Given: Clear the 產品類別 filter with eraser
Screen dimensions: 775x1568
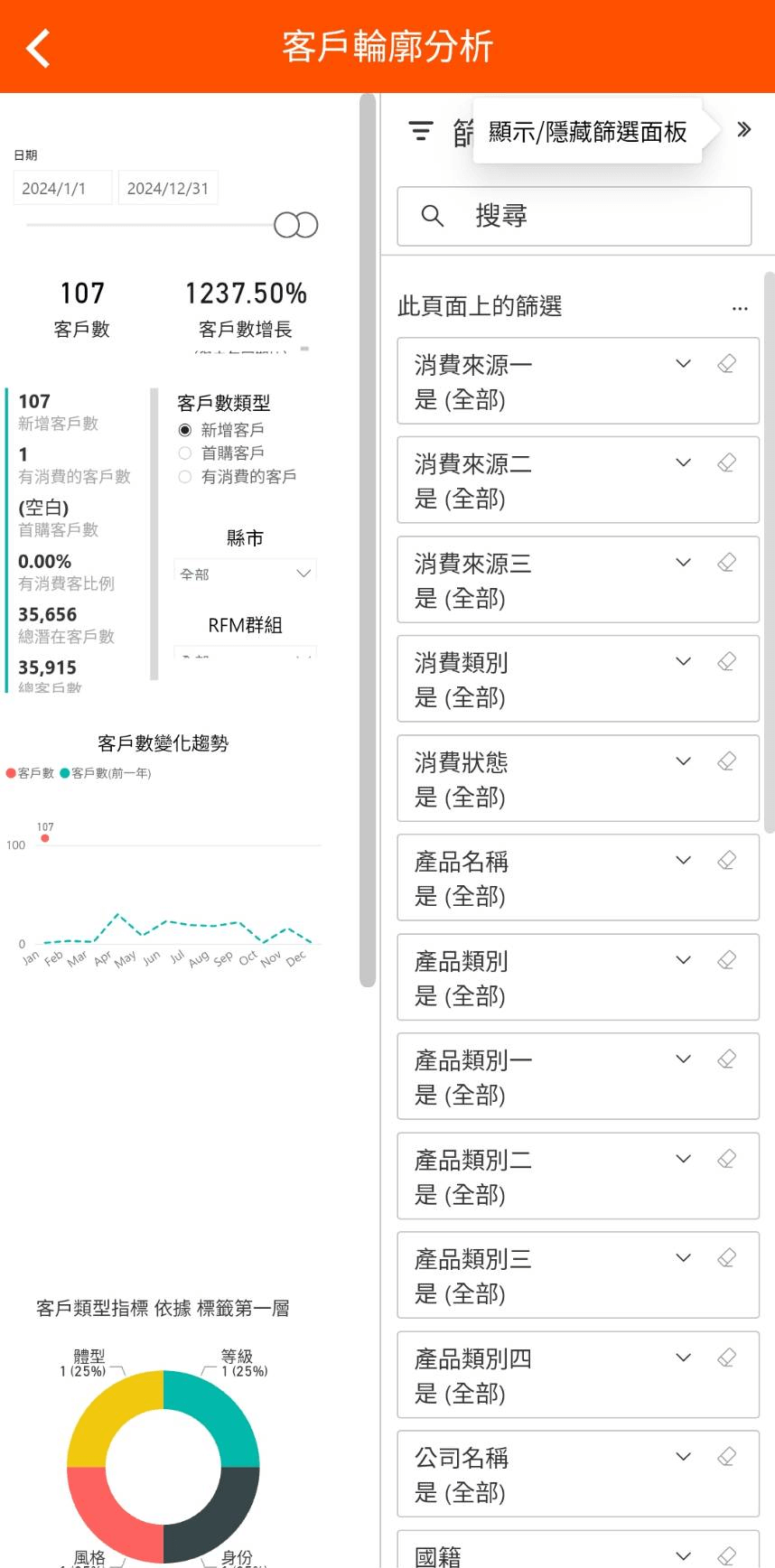Looking at the screenshot, I should pos(726,959).
